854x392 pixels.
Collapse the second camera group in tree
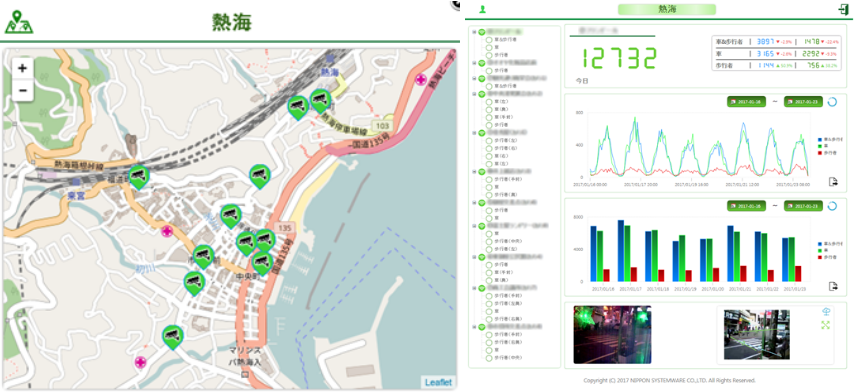(x=474, y=63)
